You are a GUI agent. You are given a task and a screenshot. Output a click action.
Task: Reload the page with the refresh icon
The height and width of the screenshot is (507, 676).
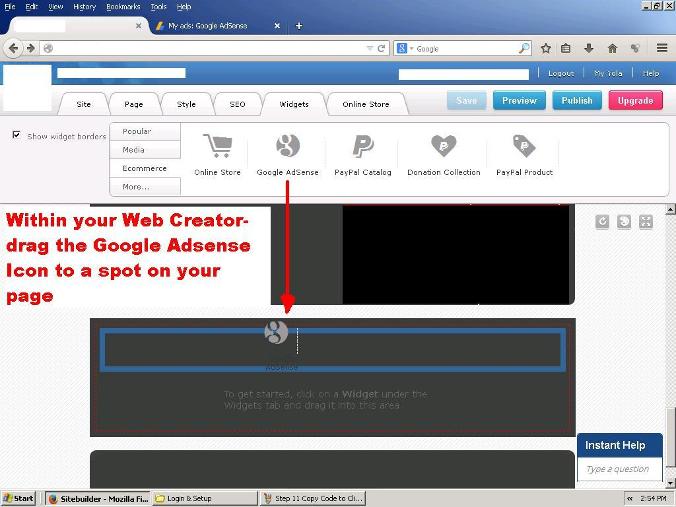click(x=381, y=48)
